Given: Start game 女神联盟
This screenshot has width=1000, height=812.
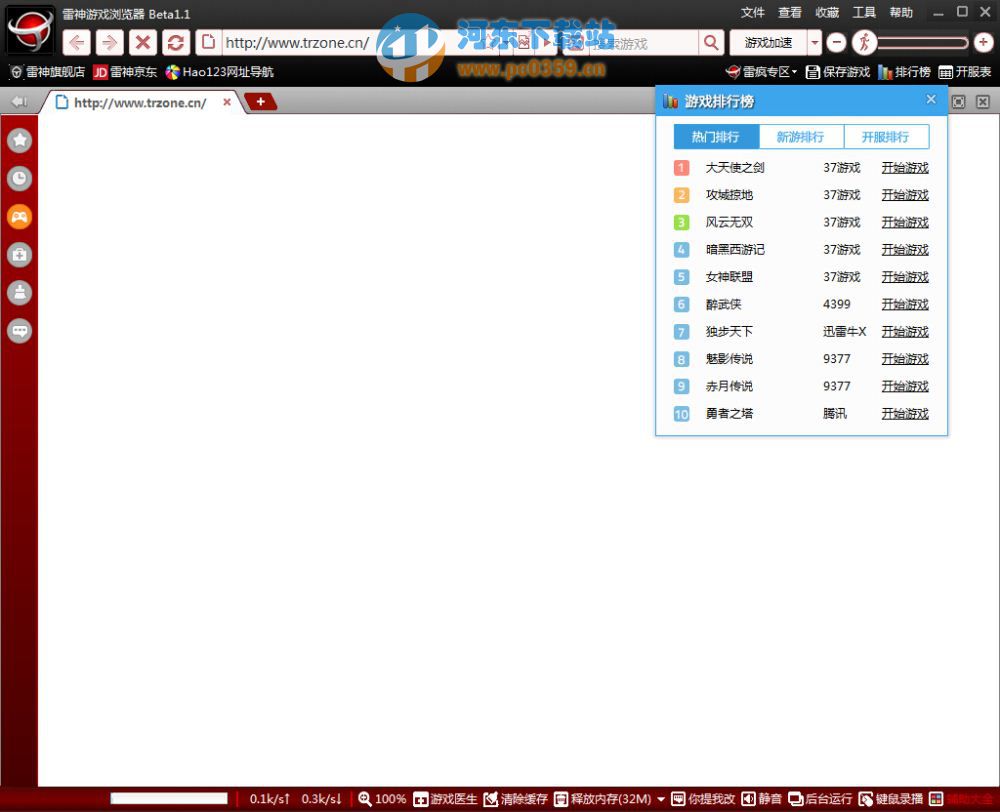Looking at the screenshot, I should 905,277.
